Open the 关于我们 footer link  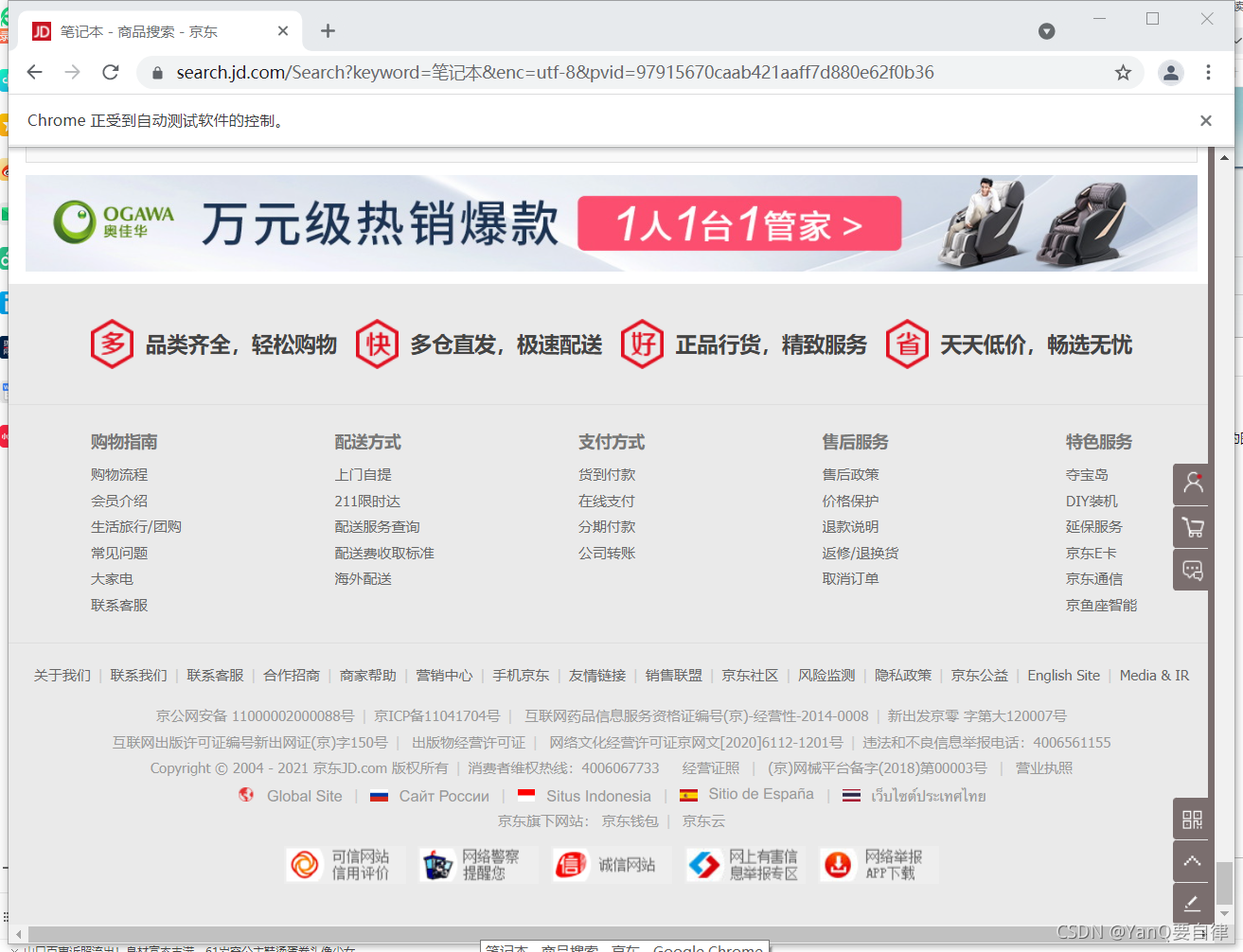point(62,676)
